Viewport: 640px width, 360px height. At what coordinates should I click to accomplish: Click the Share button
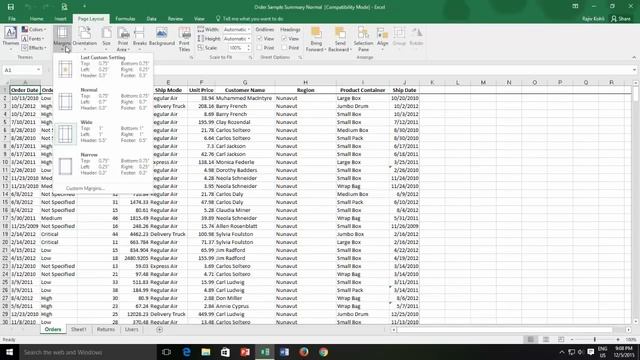click(621, 19)
